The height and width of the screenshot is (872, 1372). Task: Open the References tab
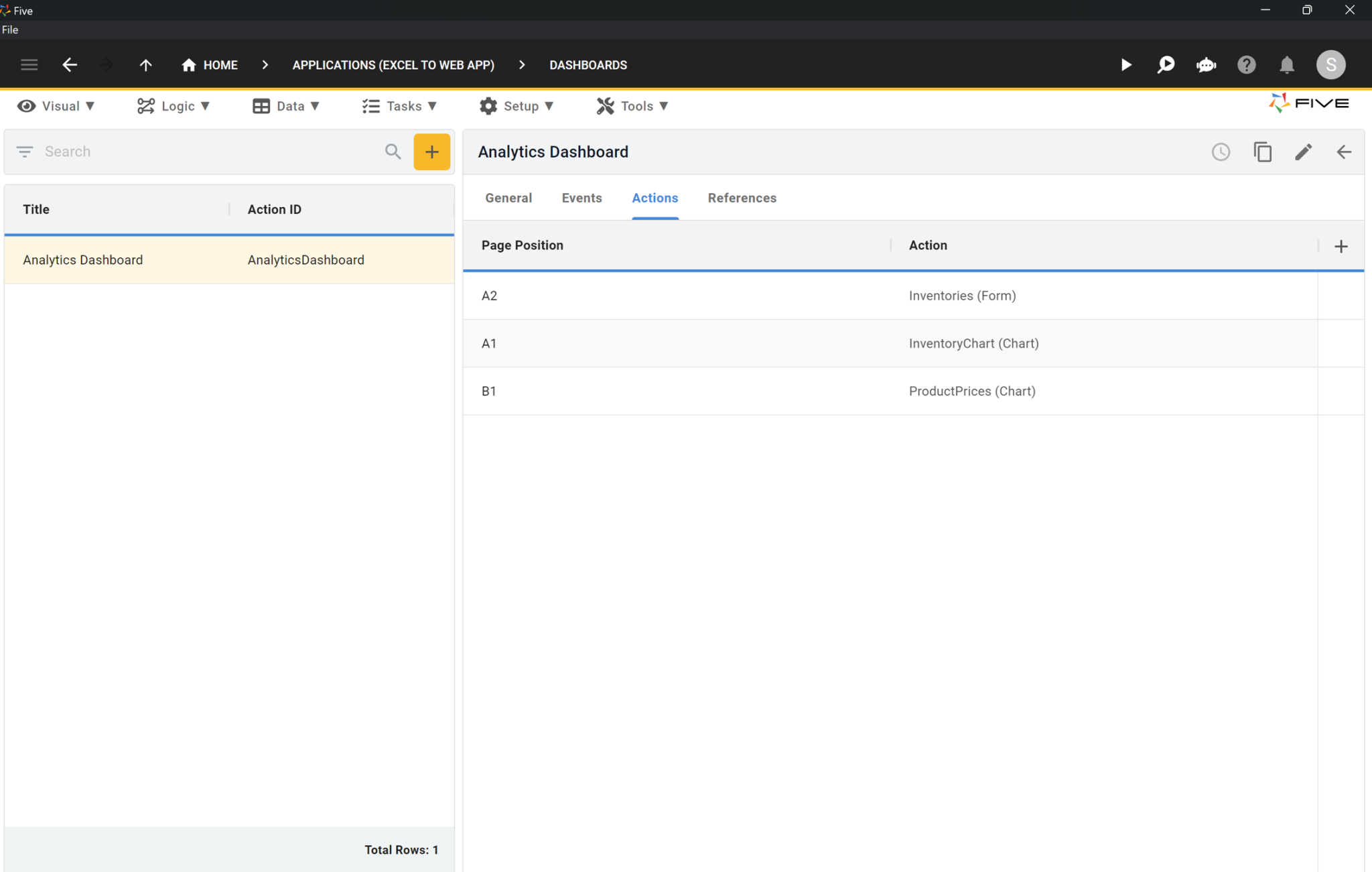tap(741, 198)
